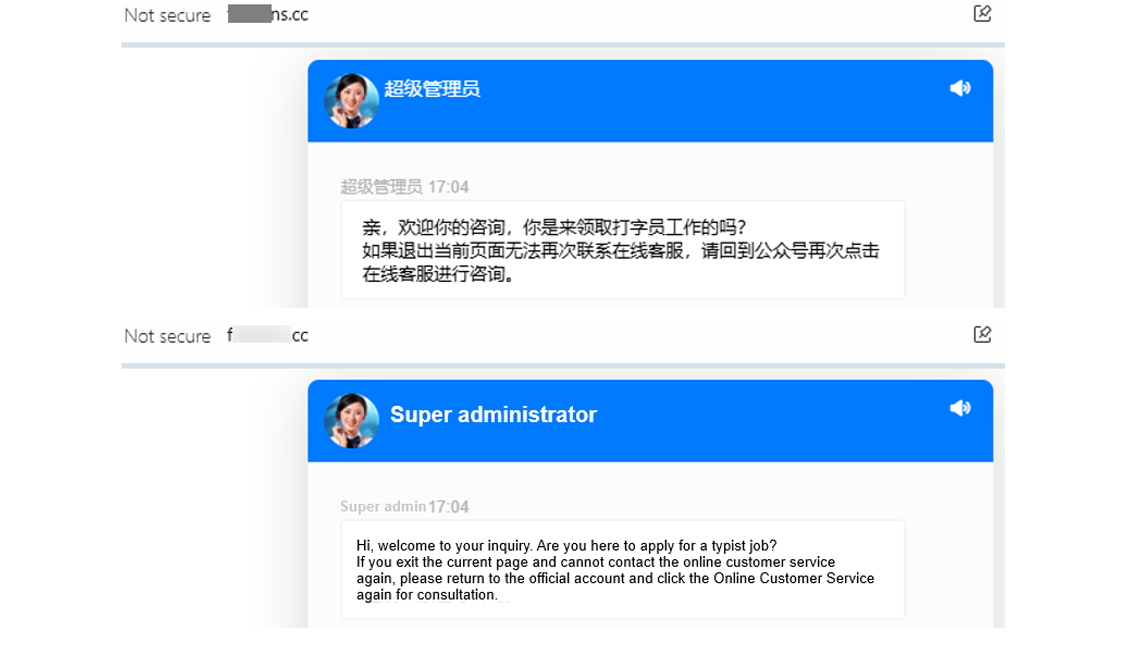Viewport: 1121px width, 651px height.
Task: Click the speaker icon in Super administrator header
Action: pyautogui.click(x=960, y=408)
